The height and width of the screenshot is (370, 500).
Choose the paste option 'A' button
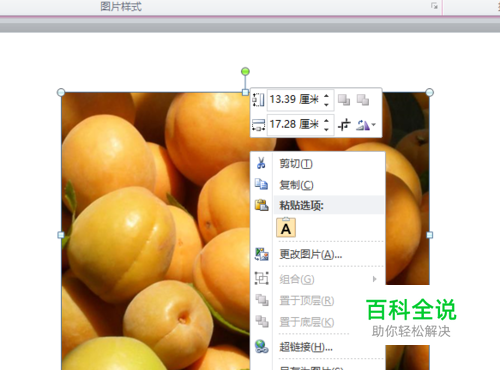pos(286,228)
